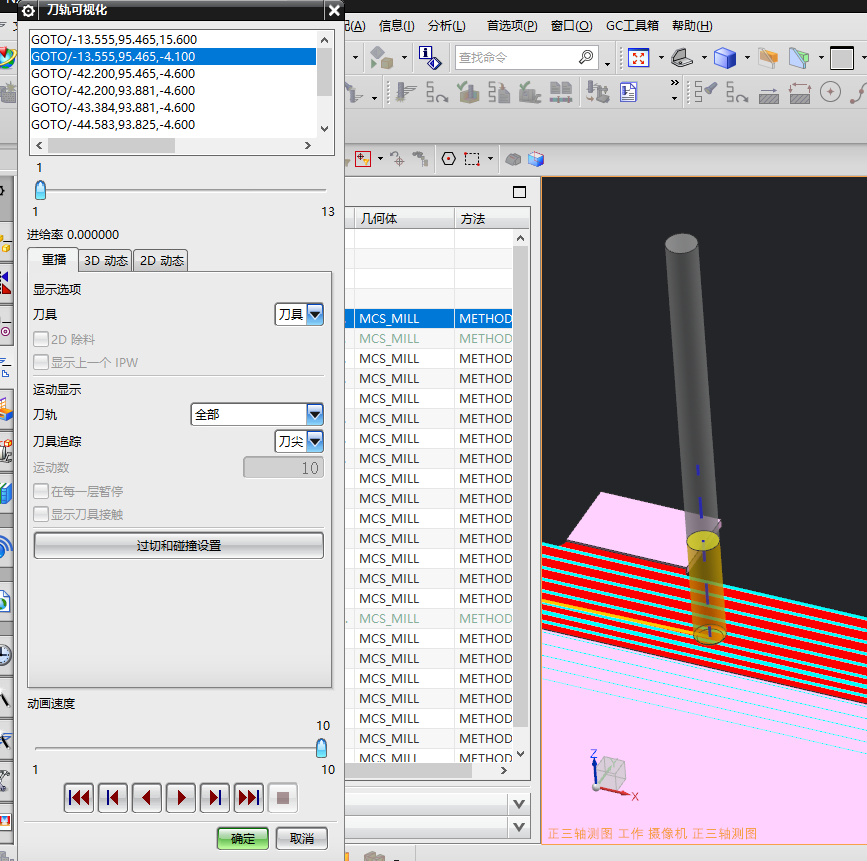Open dropdown arrow next to Fit view
This screenshot has height=861, width=867.
point(661,58)
